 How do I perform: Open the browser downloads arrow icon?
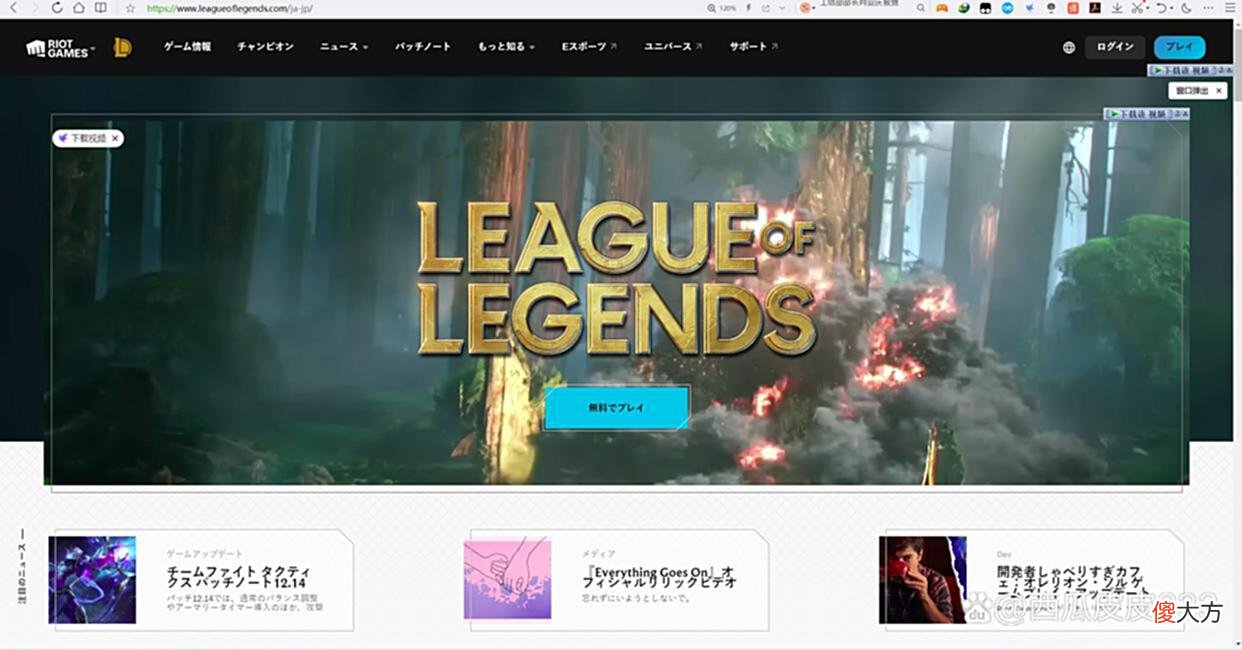point(1117,8)
